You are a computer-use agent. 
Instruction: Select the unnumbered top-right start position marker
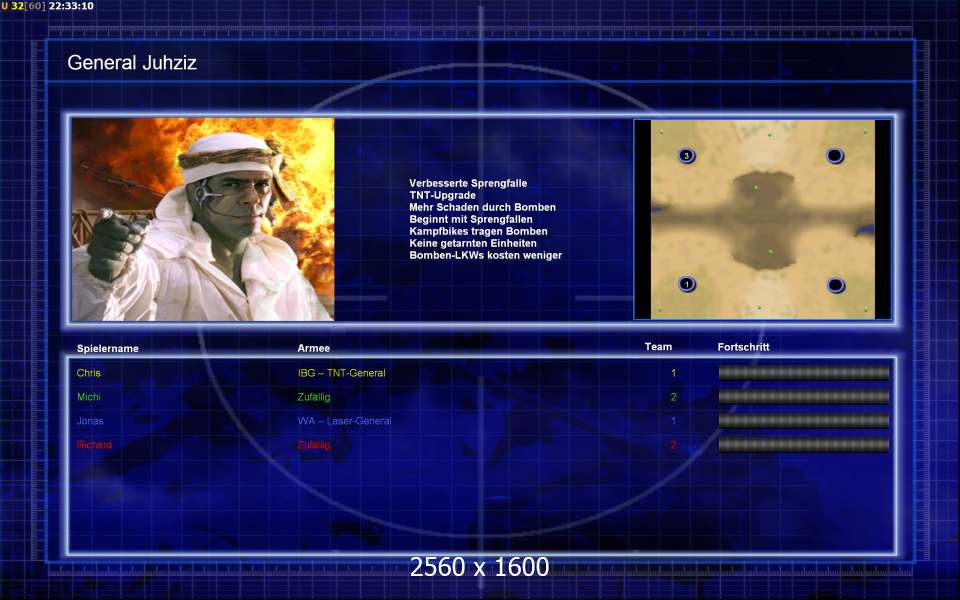(835, 156)
